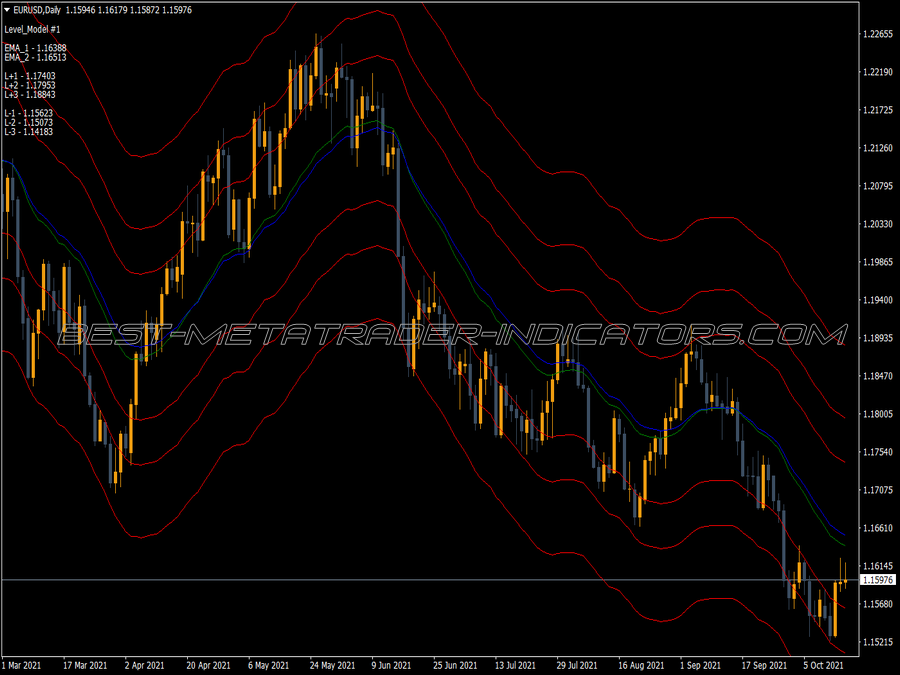Click price scale value 1.17075
Screen dimensions: 900x675
[878, 490]
